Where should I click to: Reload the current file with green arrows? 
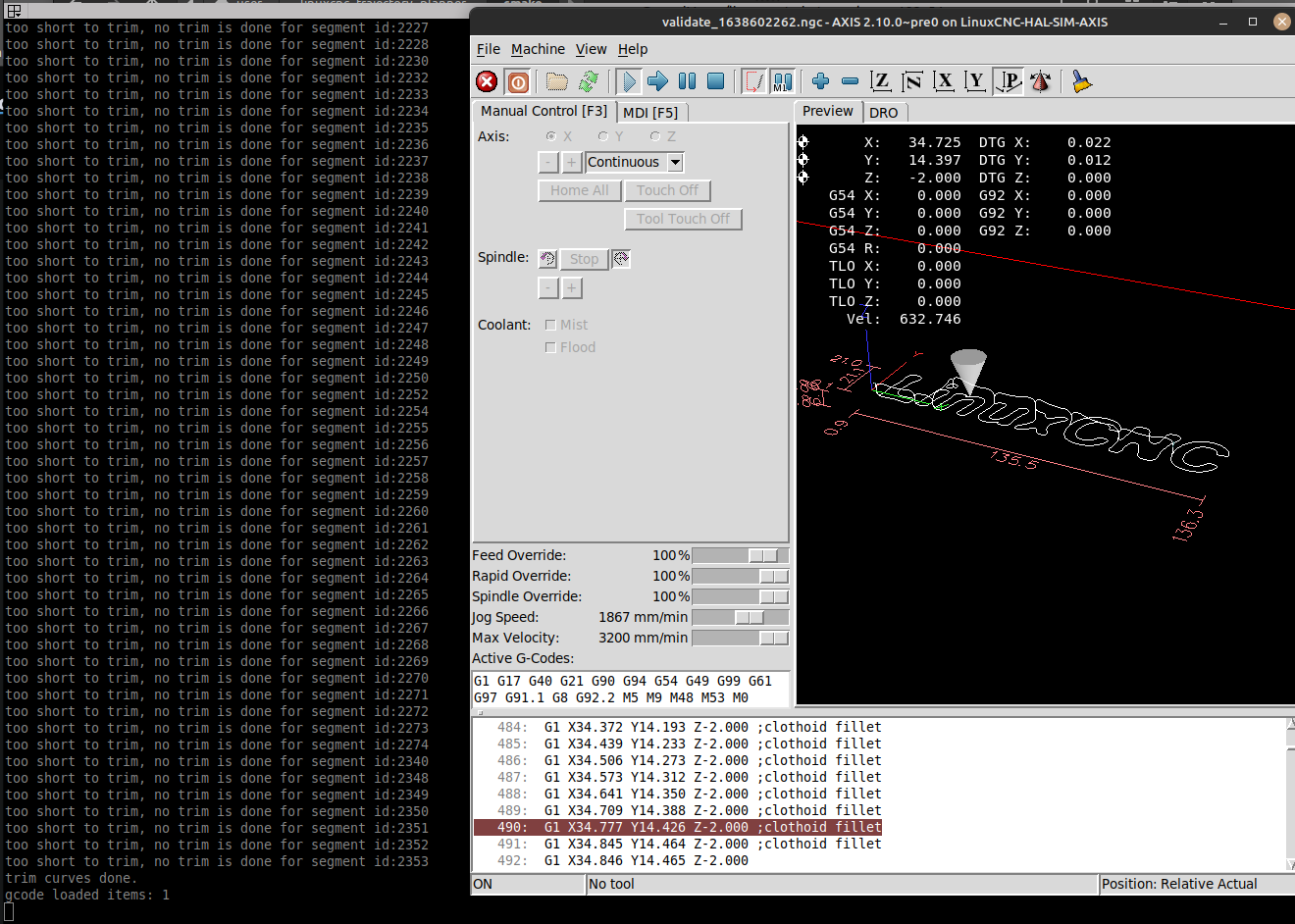click(x=589, y=81)
